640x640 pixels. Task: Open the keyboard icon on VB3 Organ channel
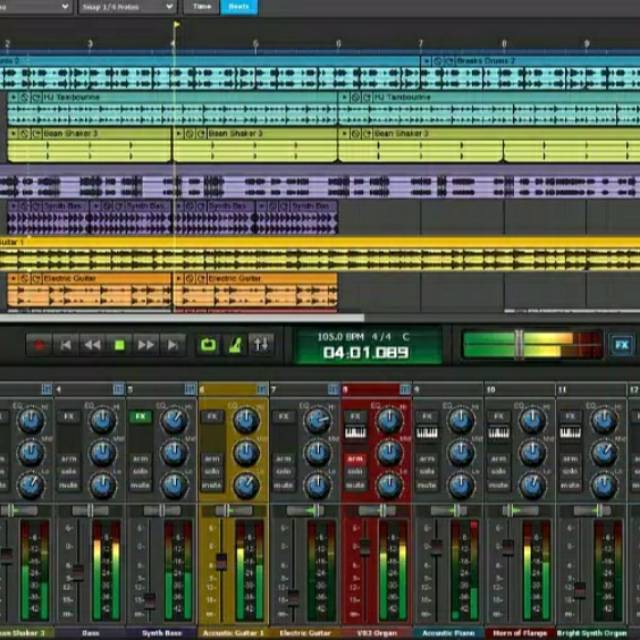[x=355, y=432]
